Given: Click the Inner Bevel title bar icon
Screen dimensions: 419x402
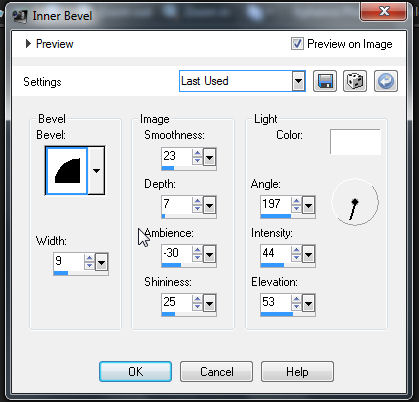Looking at the screenshot, I should coord(20,16).
